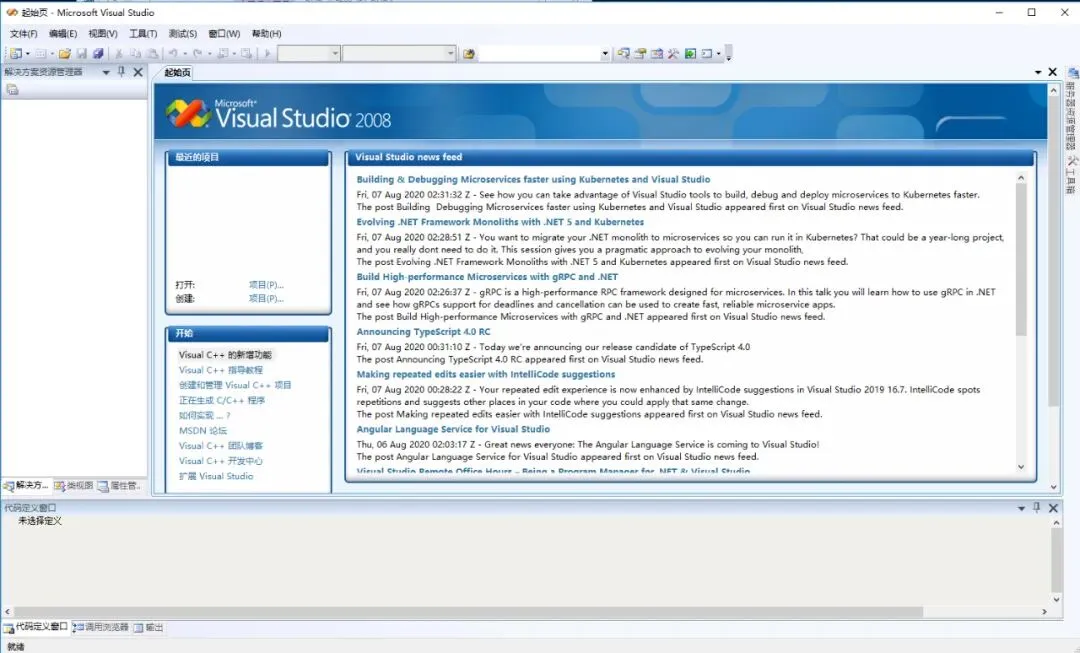
Task: Click the Save All toolbar icon
Action: (98, 53)
